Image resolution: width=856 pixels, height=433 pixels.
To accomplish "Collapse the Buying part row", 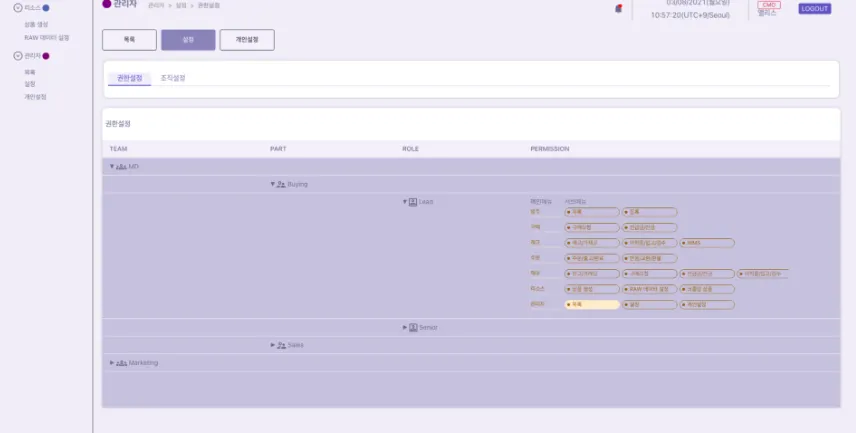I will pos(272,184).
